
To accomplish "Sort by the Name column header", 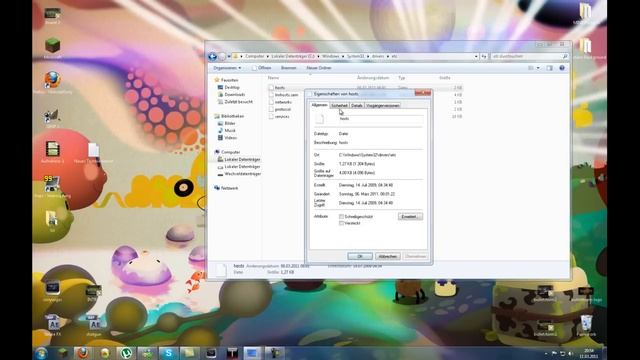I will [273, 78].
